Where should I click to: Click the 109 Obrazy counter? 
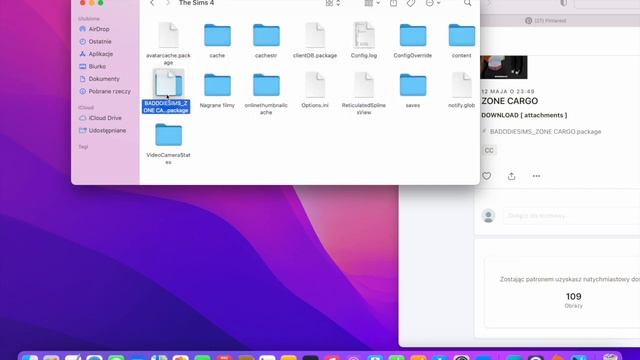coord(573,300)
